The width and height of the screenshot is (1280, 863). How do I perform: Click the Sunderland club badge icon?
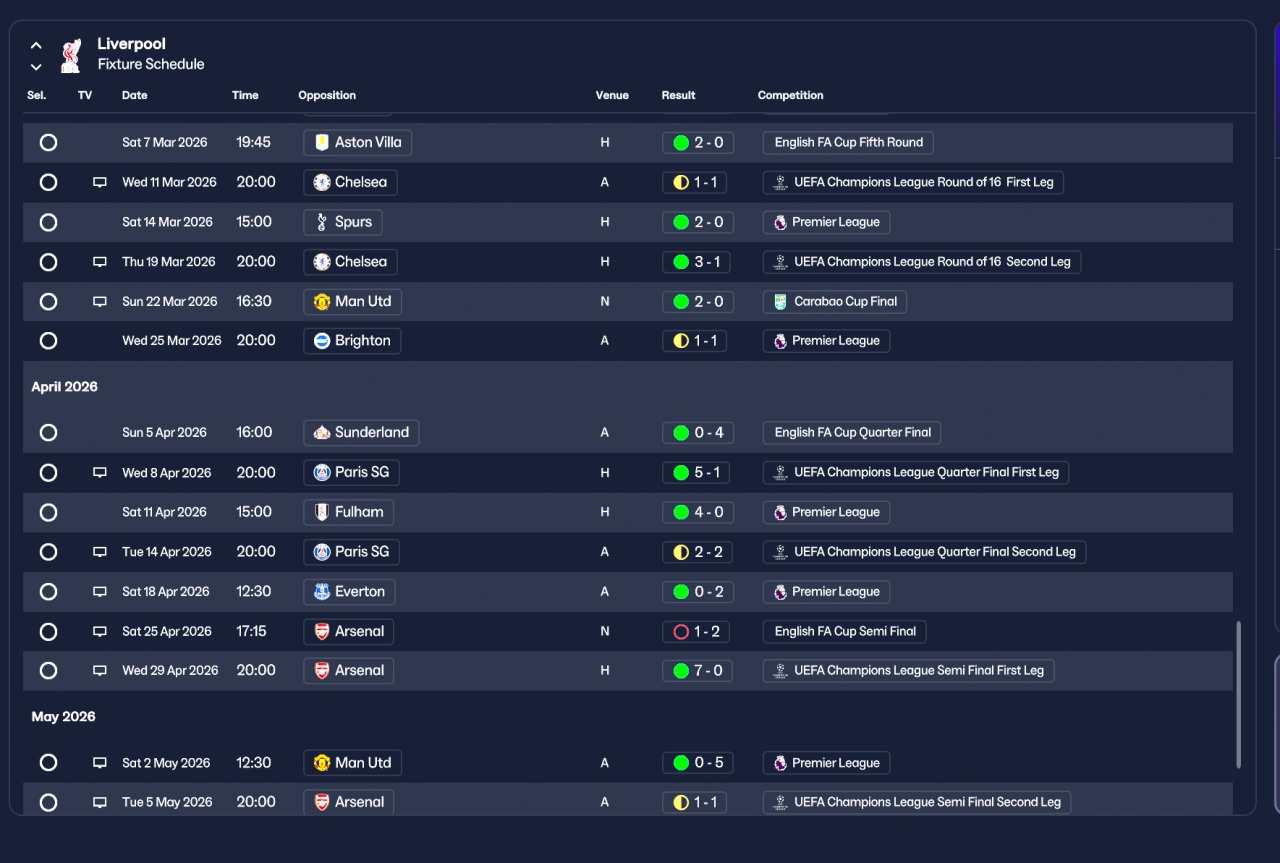(x=321, y=433)
